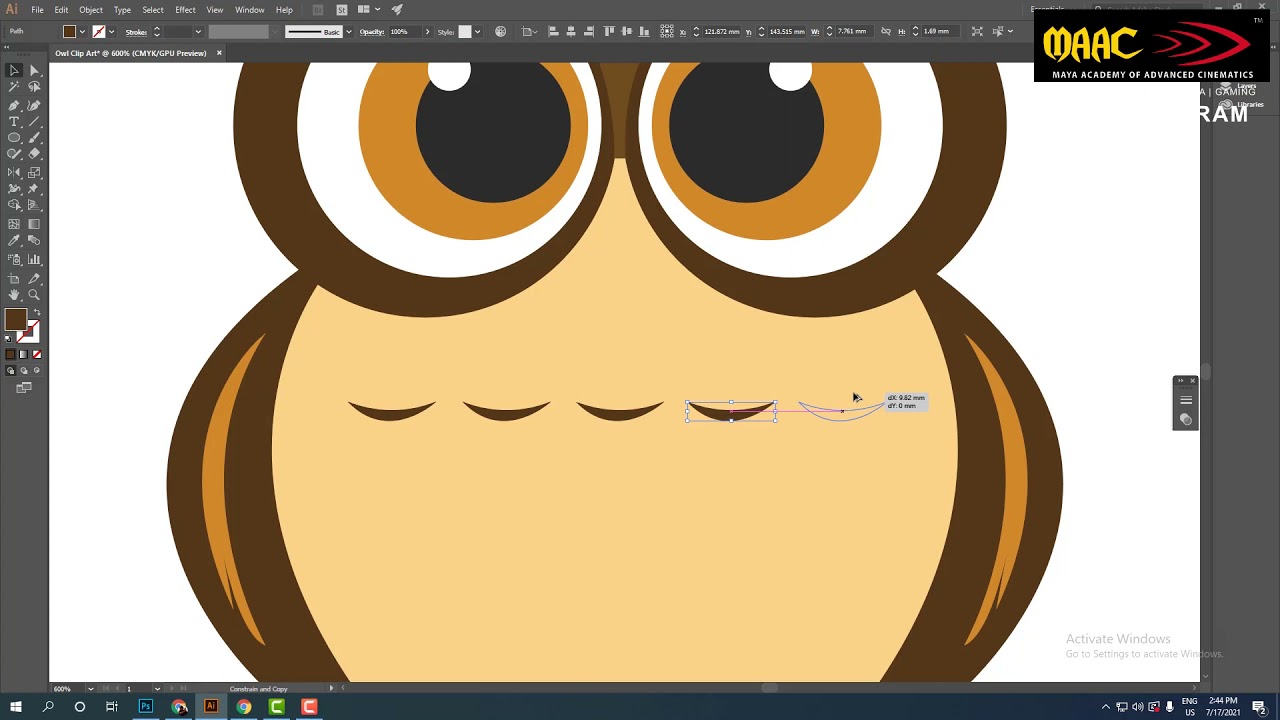This screenshot has width=1280, height=720.
Task: Select the Zoom tool
Action: point(34,295)
